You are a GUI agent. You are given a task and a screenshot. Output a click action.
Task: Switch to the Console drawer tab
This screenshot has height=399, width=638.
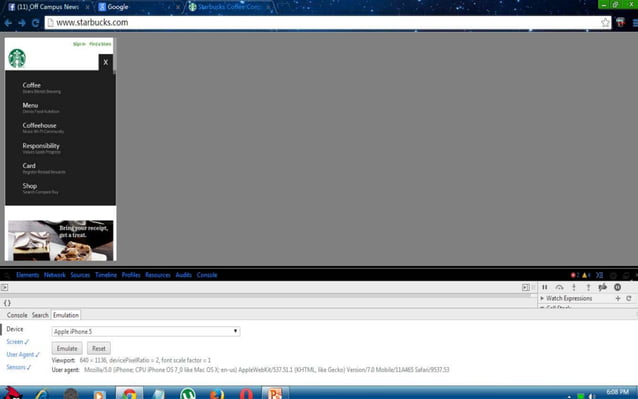pos(17,315)
